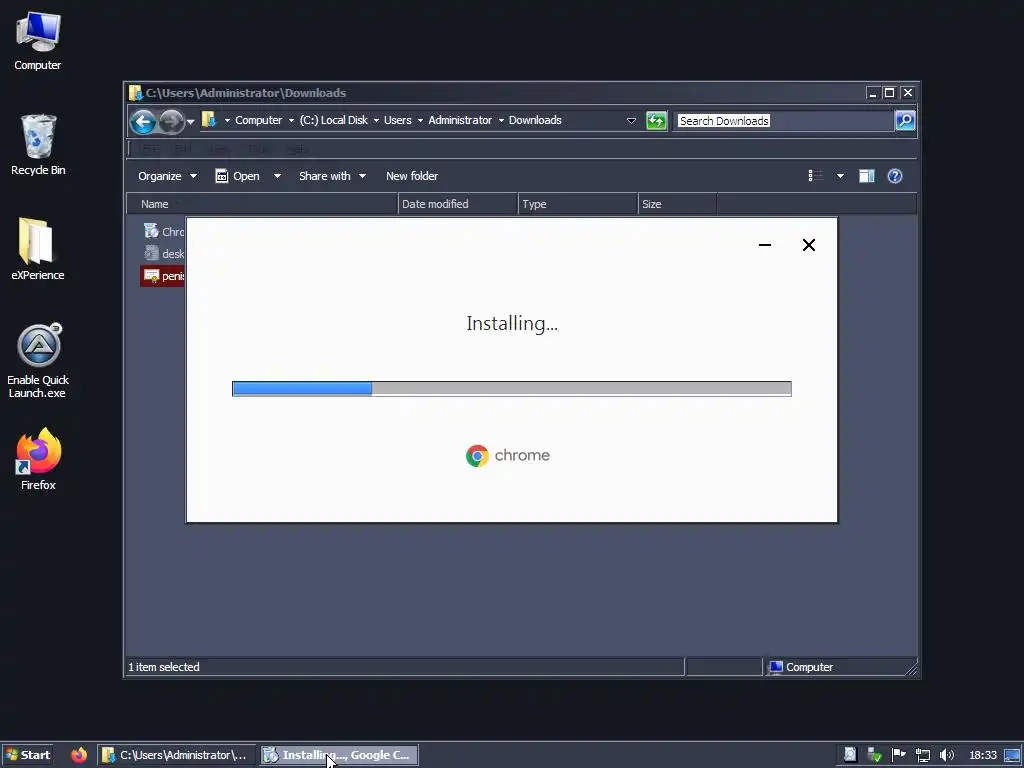Screen dimensions: 1024x768
Task: Click the Open command in toolbar
Action: 238,176
